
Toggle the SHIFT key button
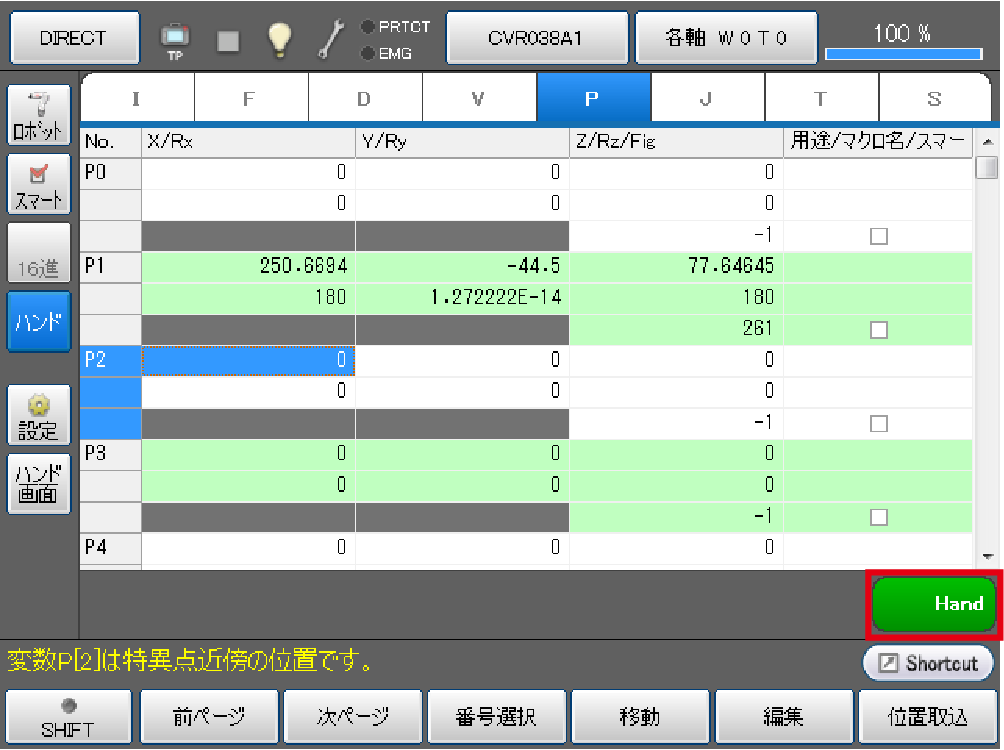click(68, 717)
